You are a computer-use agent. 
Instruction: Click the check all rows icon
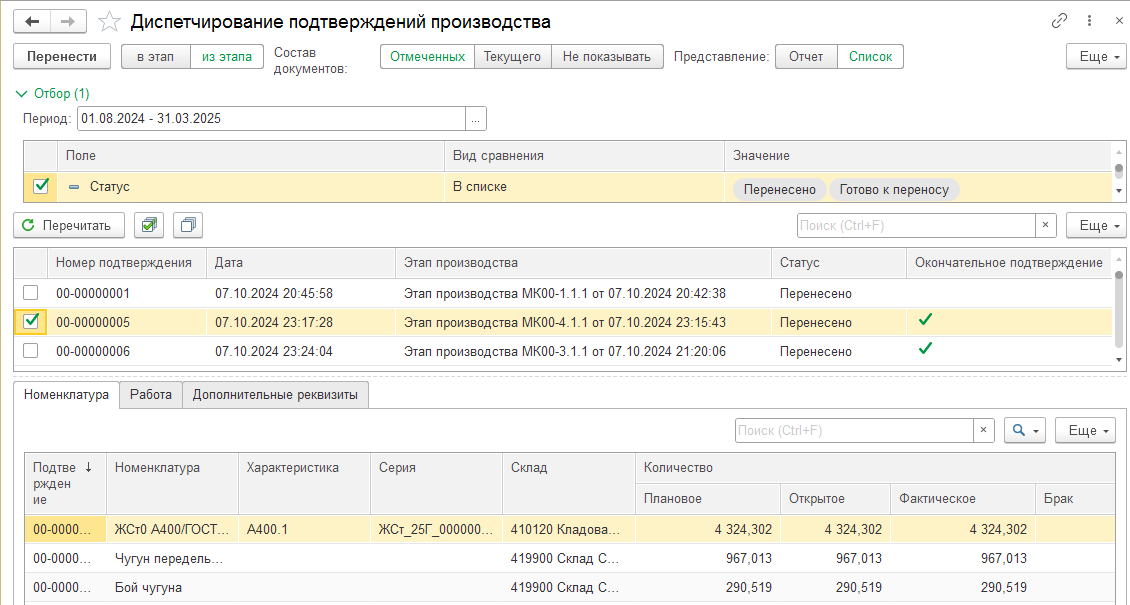click(x=149, y=225)
